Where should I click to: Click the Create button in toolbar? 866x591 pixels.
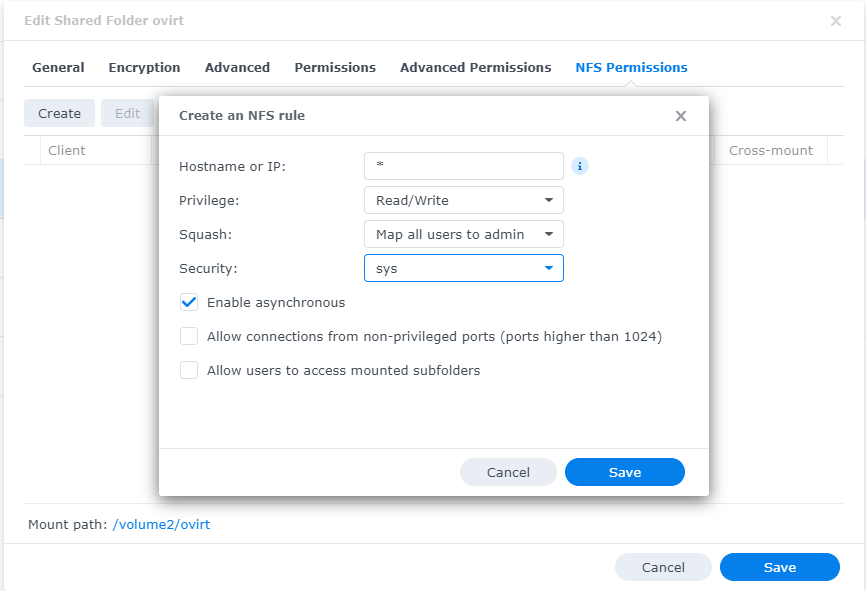(x=59, y=113)
